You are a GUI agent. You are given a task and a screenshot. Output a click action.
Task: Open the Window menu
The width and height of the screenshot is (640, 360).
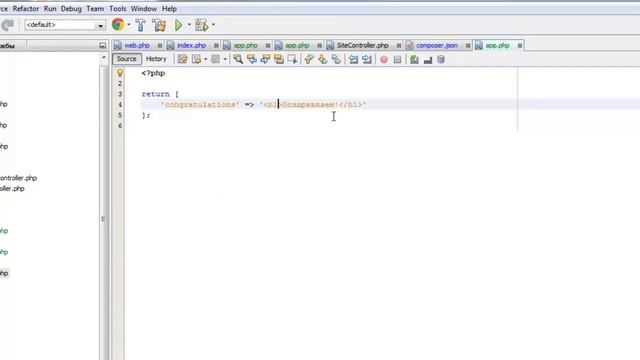[x=144, y=9]
